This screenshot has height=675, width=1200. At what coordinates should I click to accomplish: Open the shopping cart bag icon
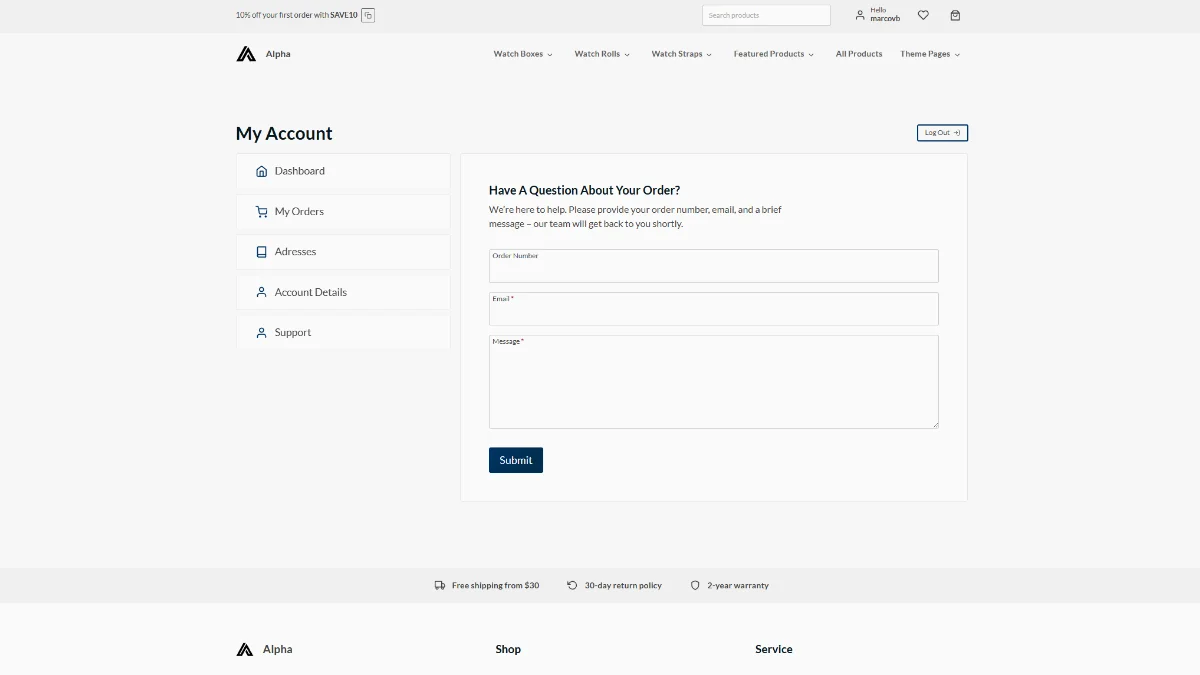coord(955,15)
